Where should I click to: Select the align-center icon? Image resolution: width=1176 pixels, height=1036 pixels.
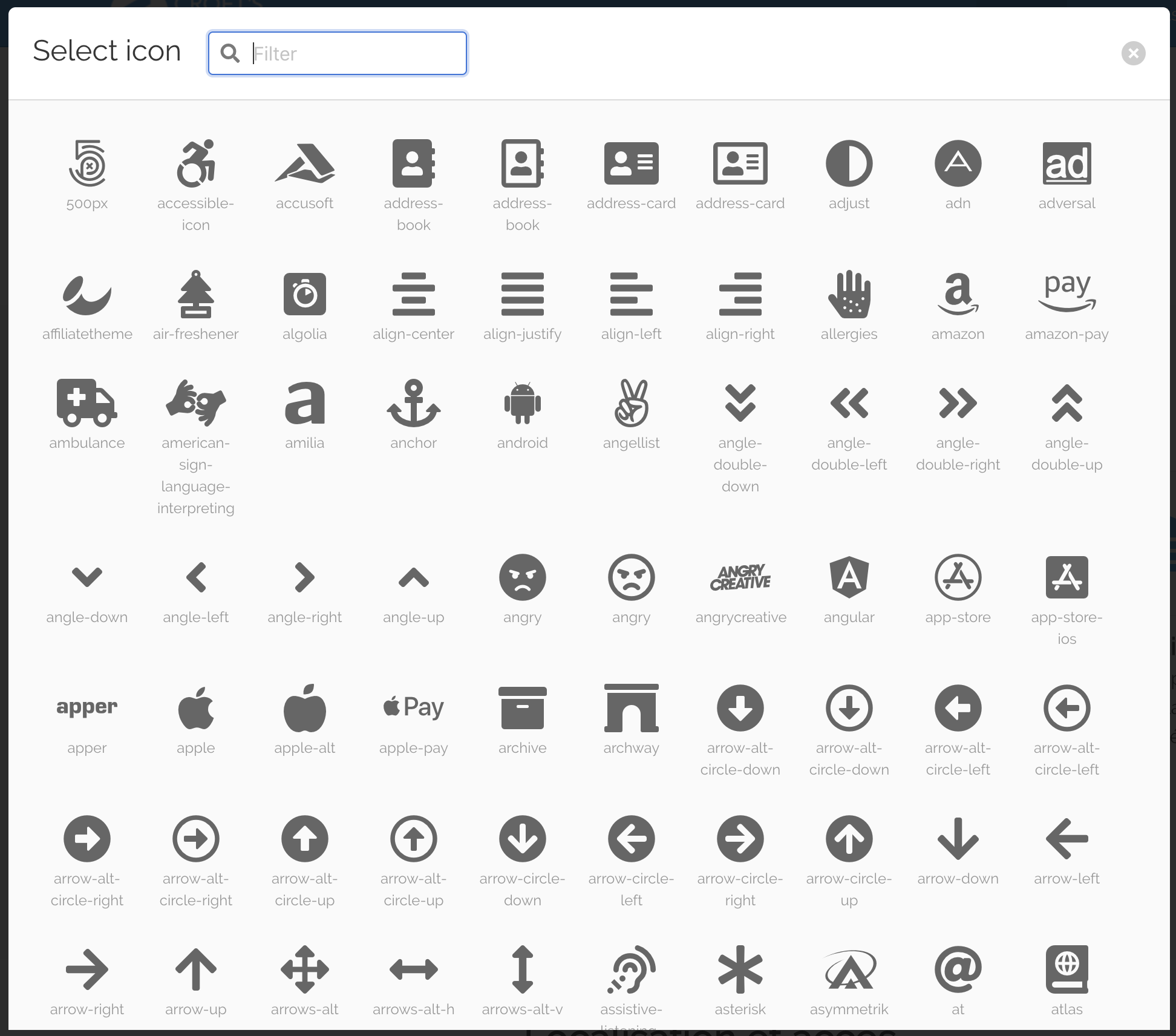[413, 295]
